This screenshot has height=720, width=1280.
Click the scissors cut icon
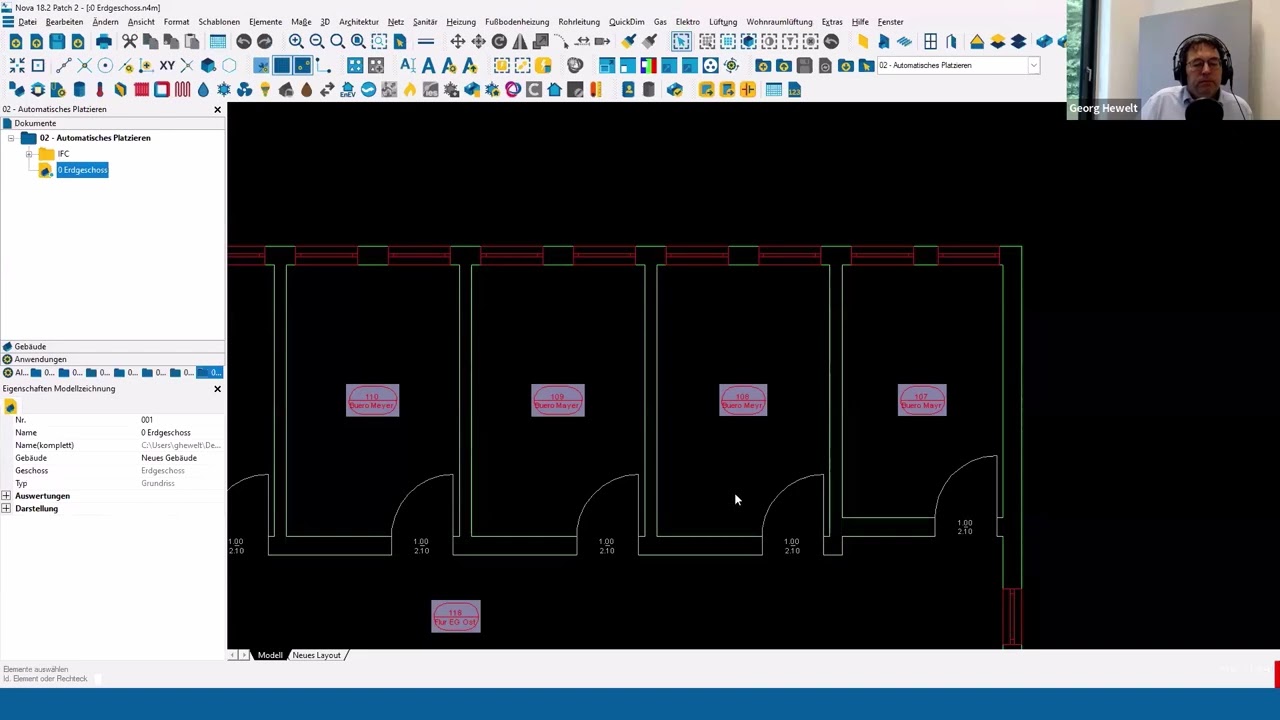click(x=130, y=41)
